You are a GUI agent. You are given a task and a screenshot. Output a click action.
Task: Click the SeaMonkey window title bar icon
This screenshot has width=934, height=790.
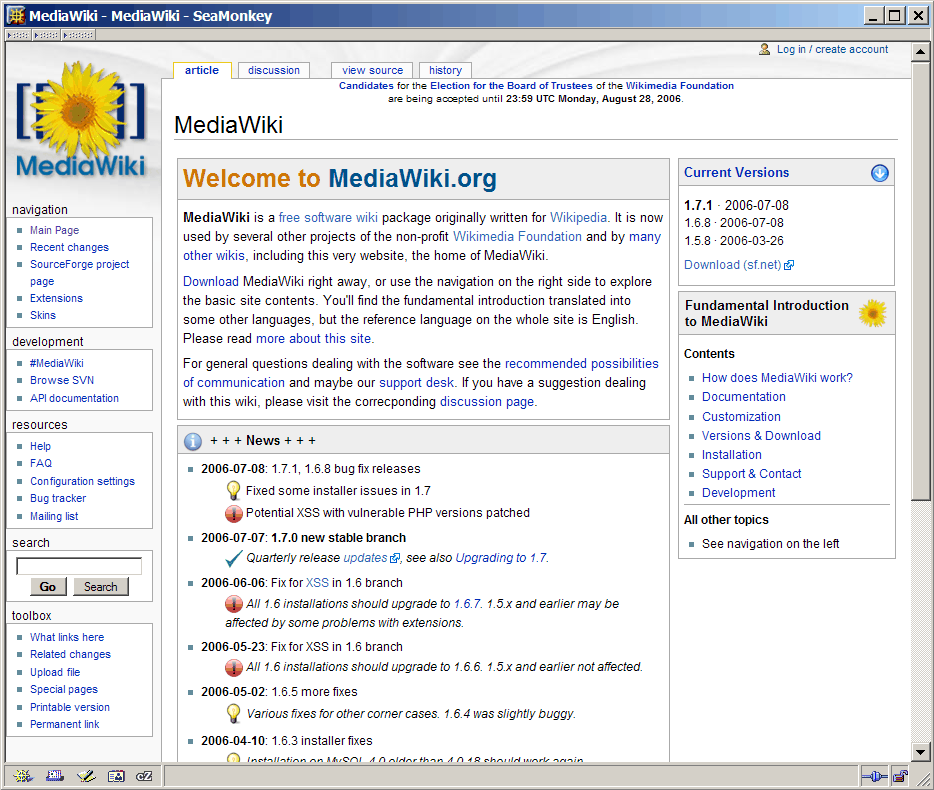pos(16,15)
